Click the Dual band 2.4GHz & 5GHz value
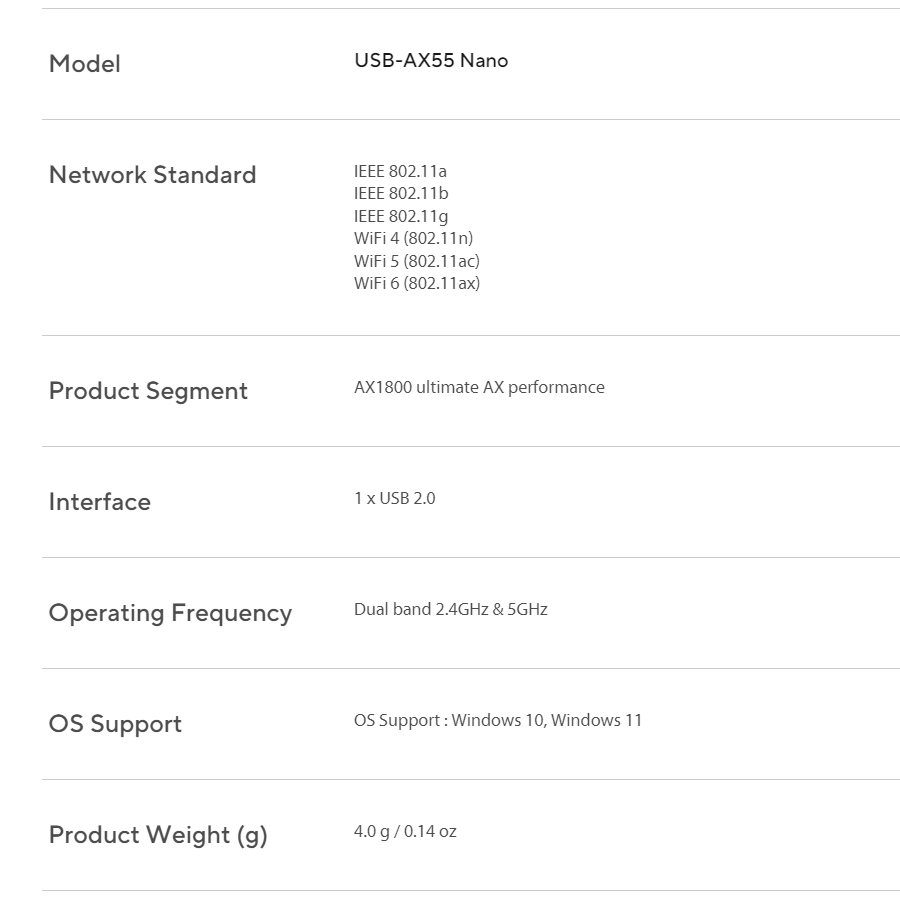 click(450, 609)
